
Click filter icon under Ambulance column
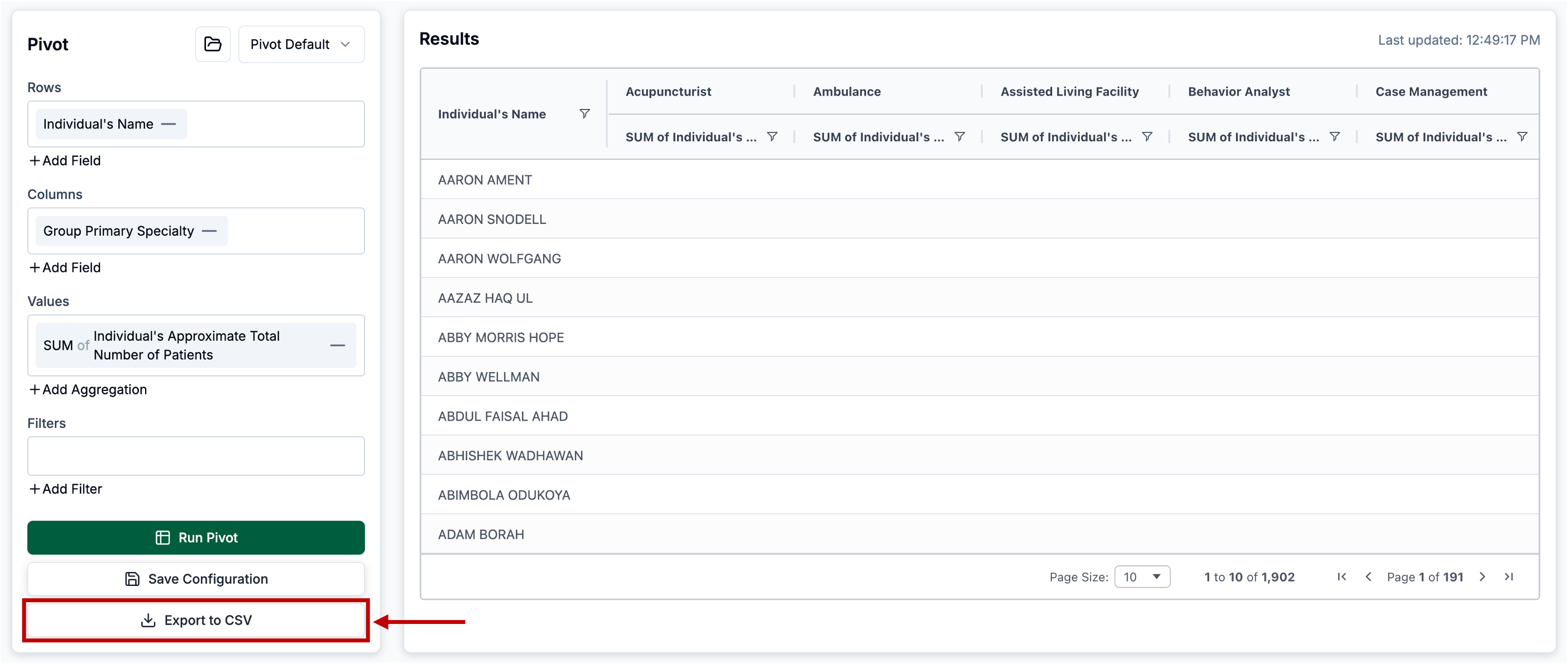pyautogui.click(x=958, y=137)
